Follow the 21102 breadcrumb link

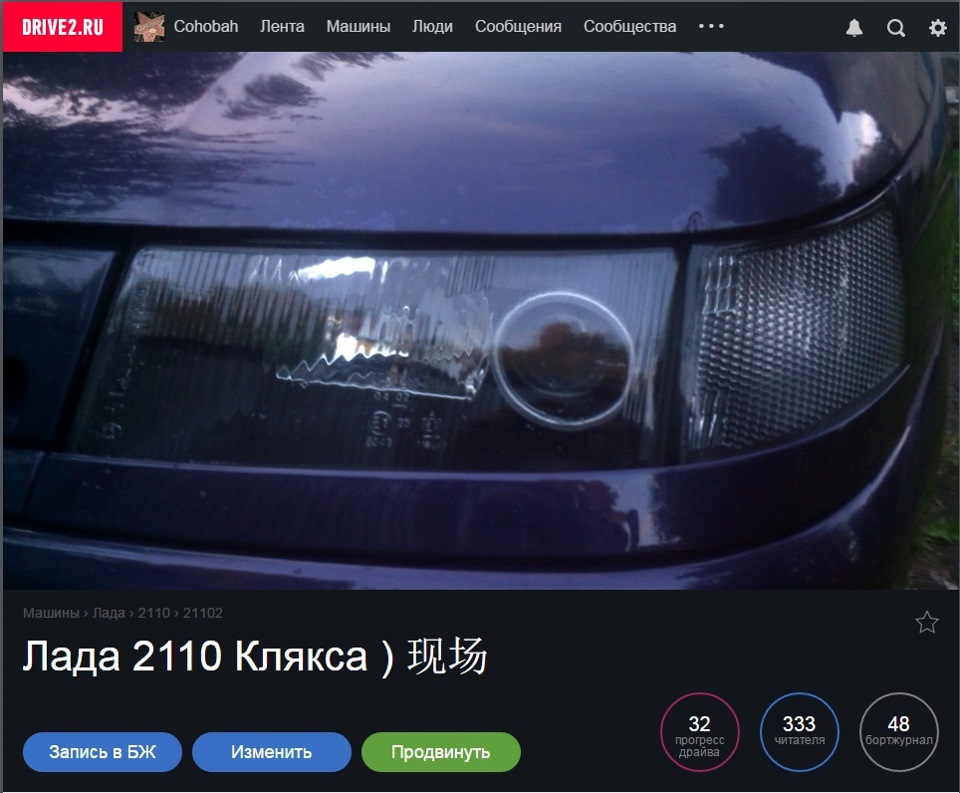203,613
